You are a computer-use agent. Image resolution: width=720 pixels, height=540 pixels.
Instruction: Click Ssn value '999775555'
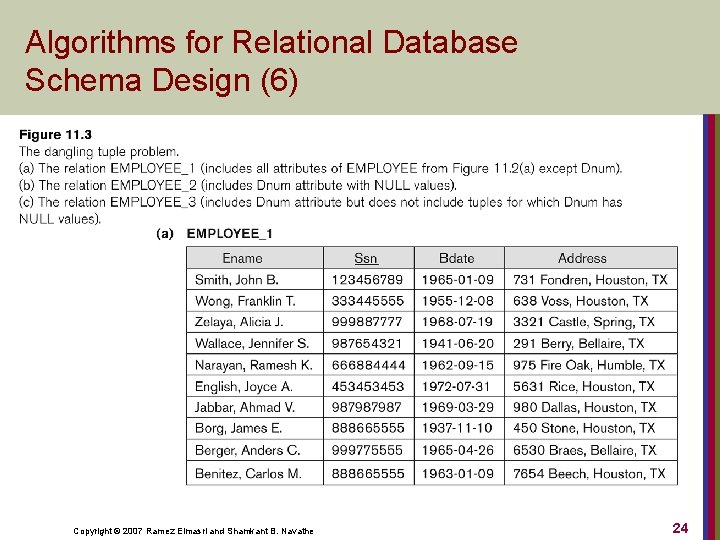367,450
